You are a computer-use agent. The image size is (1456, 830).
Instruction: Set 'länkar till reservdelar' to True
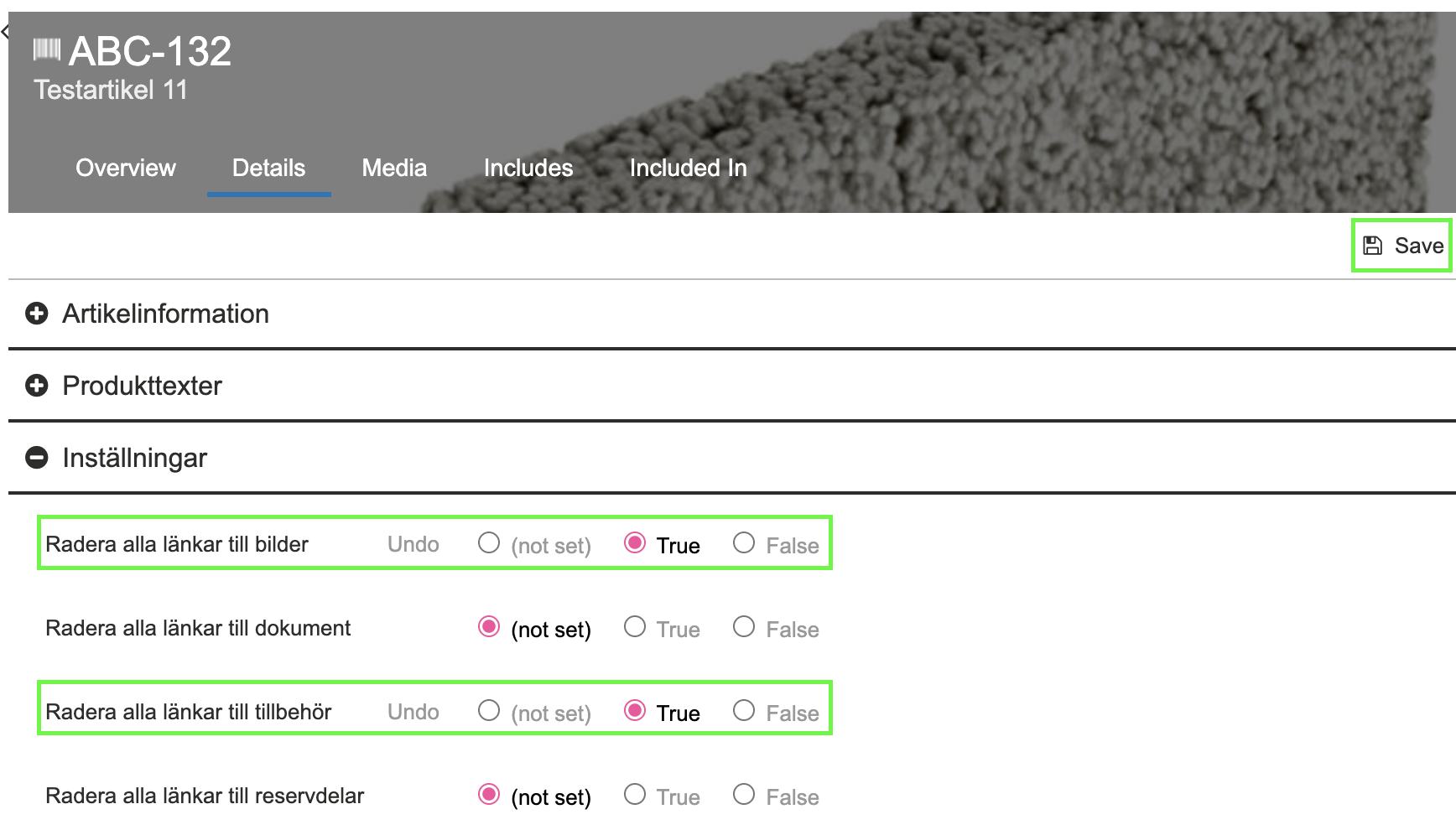tap(635, 795)
